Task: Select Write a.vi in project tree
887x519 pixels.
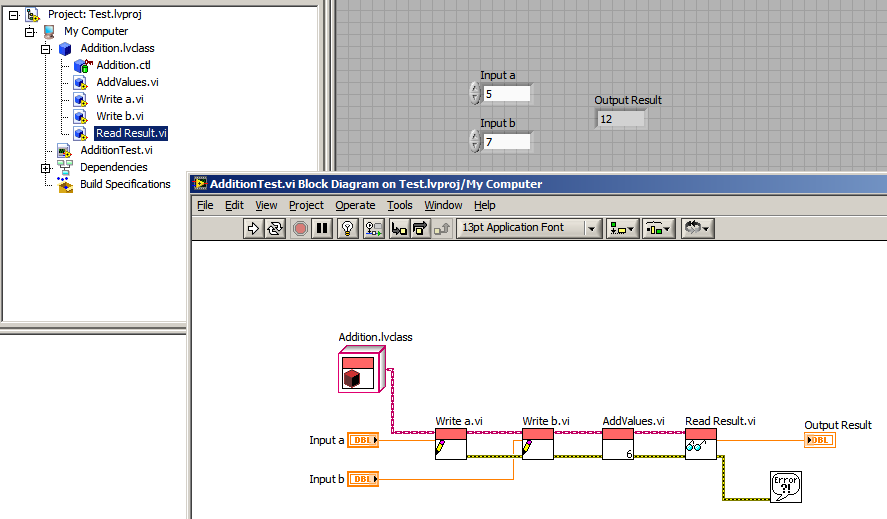Action: 120,99
